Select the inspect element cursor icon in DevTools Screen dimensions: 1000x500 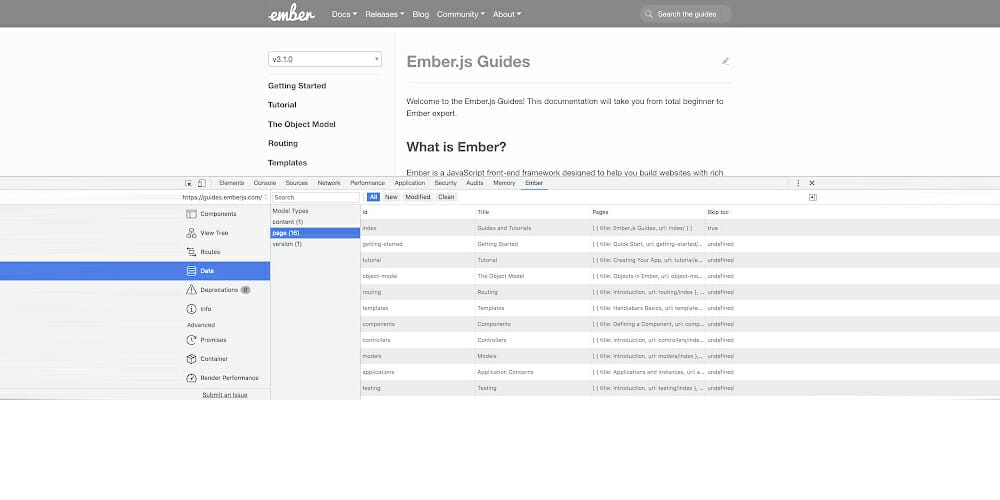(188, 183)
